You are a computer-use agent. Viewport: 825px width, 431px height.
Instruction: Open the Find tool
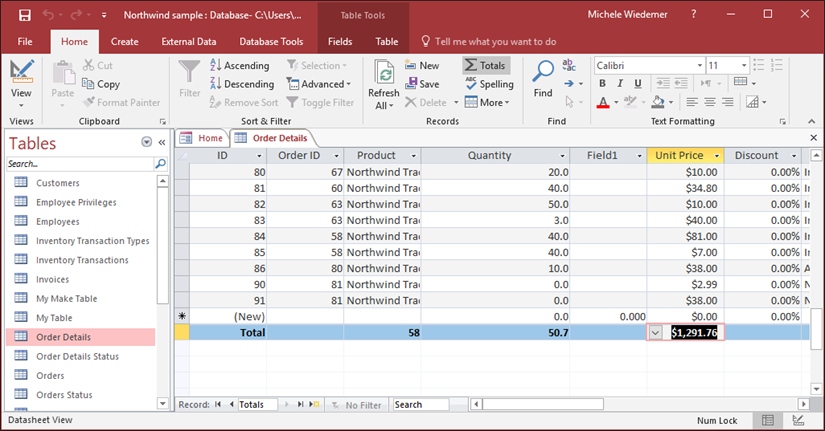pos(543,79)
